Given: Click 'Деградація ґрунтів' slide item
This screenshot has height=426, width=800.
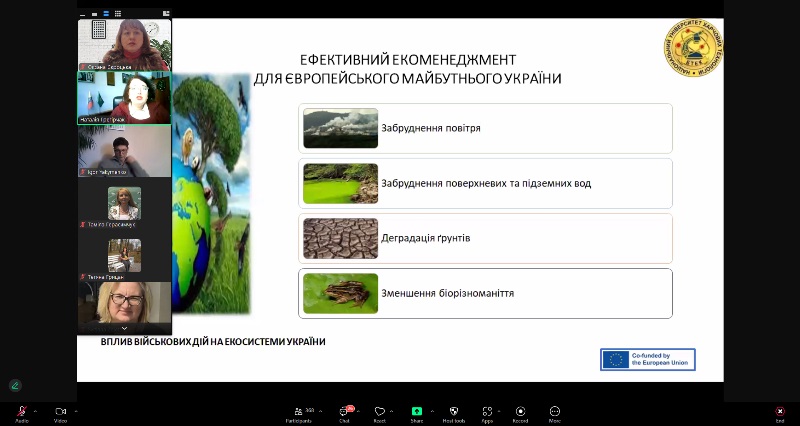Looking at the screenshot, I should (x=485, y=238).
